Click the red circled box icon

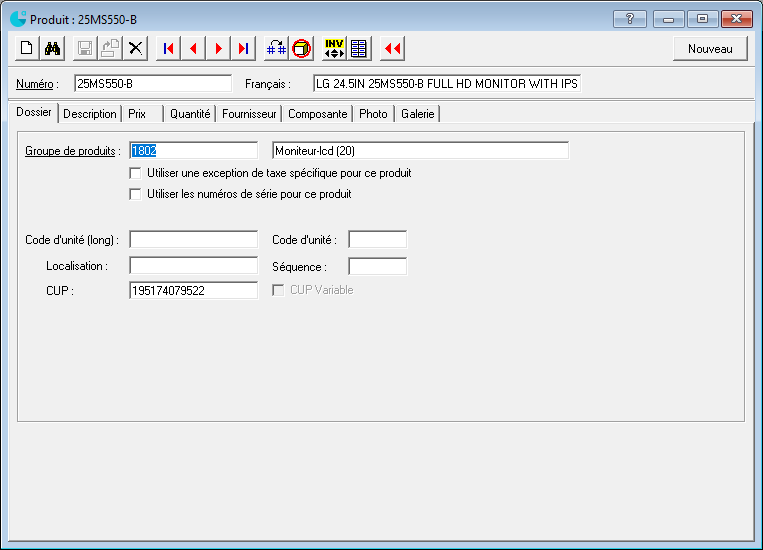point(302,48)
